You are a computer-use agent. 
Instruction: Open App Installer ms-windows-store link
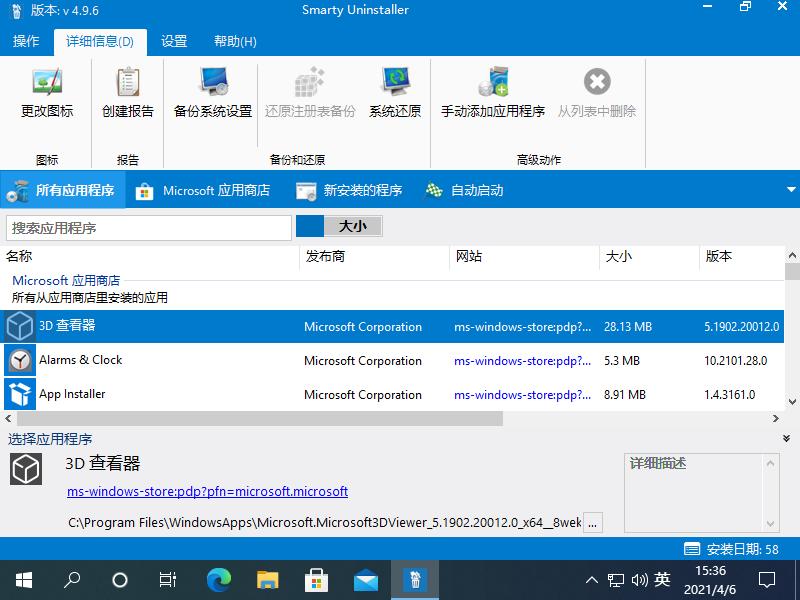(x=522, y=395)
